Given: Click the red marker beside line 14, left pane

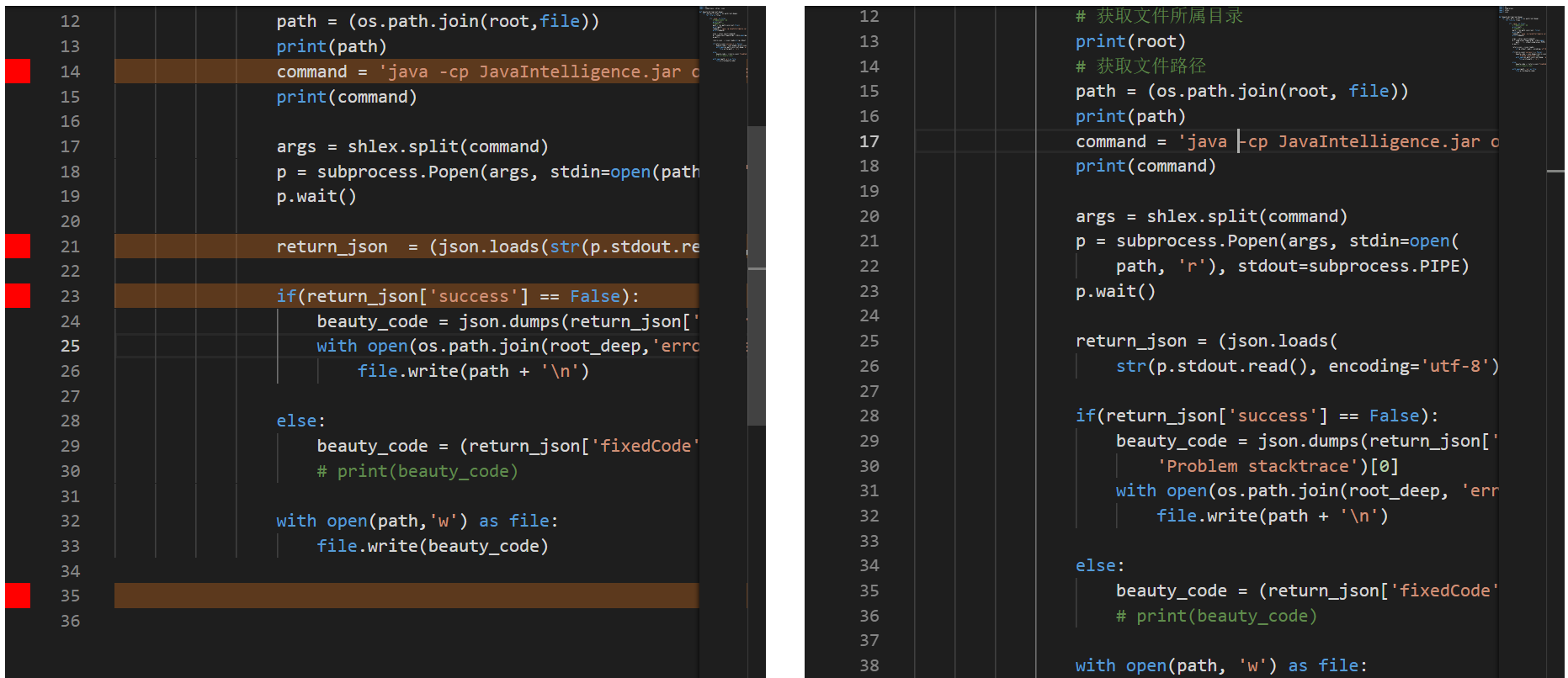Looking at the screenshot, I should click(18, 72).
